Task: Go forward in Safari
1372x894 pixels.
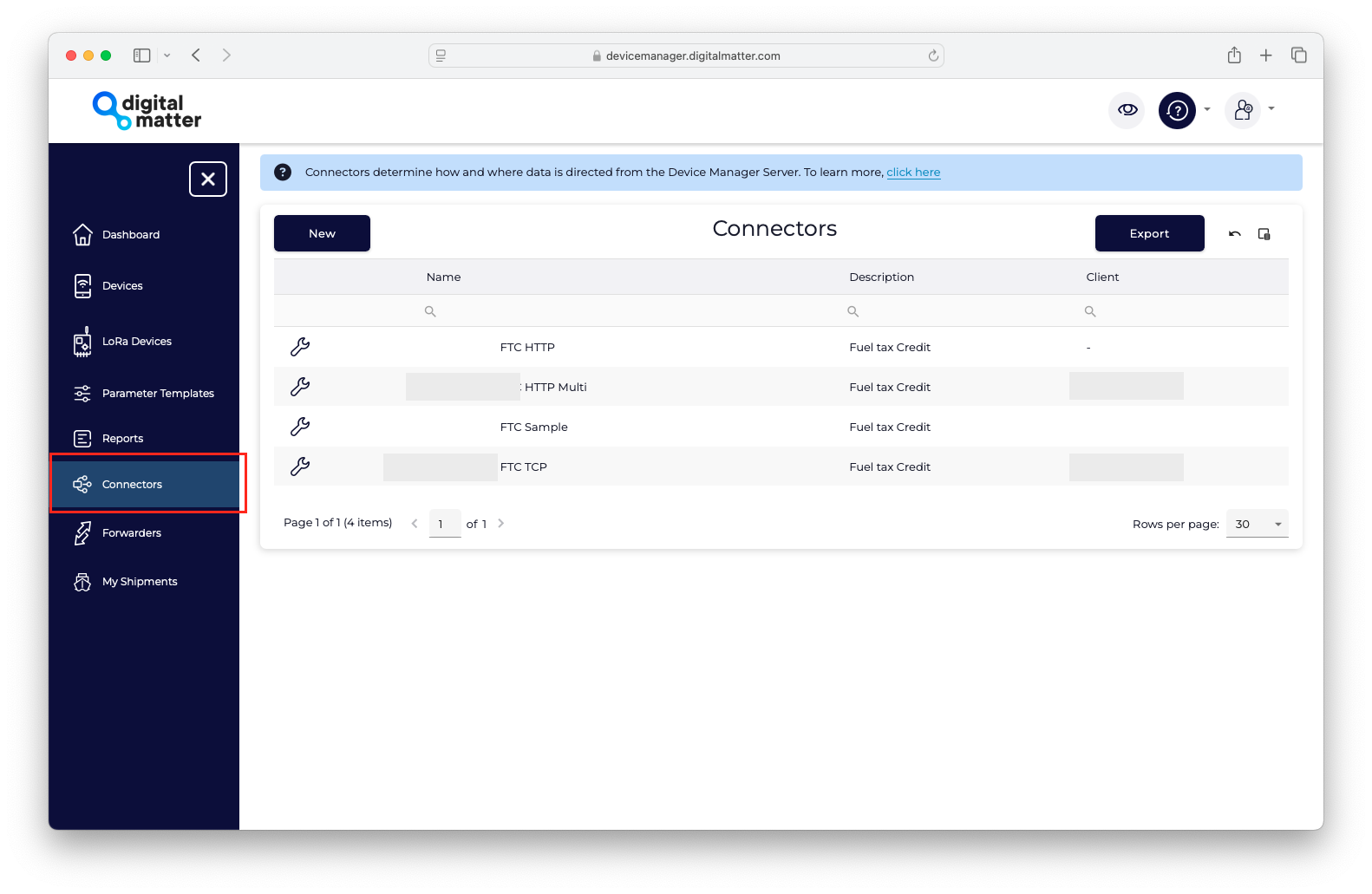Action: (226, 55)
